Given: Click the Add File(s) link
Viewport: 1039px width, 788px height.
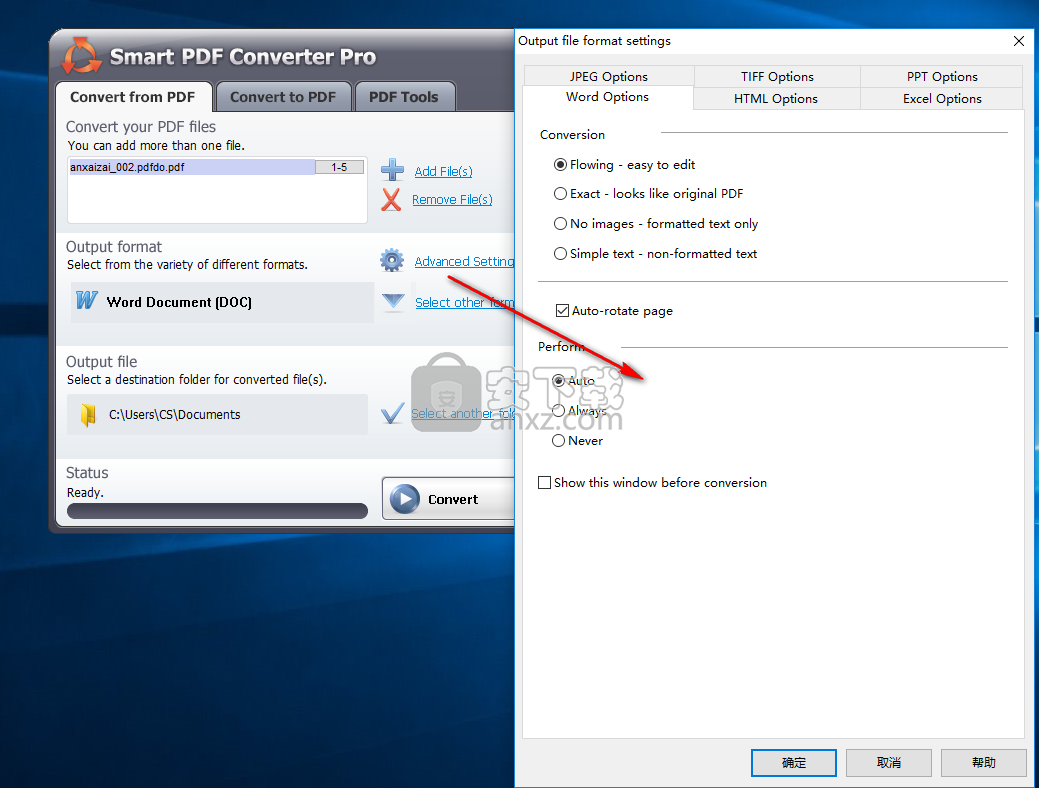Looking at the screenshot, I should point(443,171).
